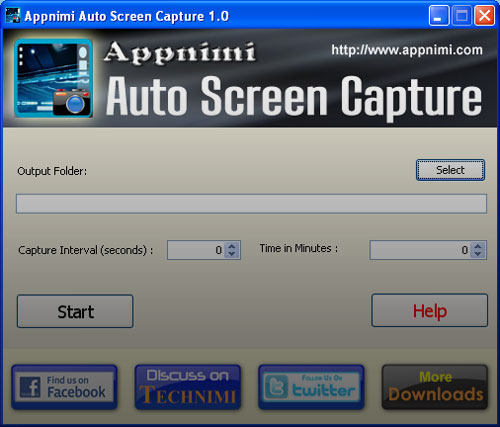The height and width of the screenshot is (427, 500).
Task: Close the Appnimi Auto Screen Capture window
Action: click(484, 16)
